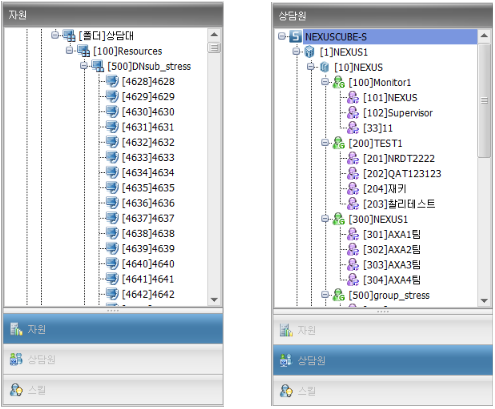Click scroll up arrow in 상담원 tree
Image resolution: width=495 pixels, height=409 pixels.
(x=484, y=35)
